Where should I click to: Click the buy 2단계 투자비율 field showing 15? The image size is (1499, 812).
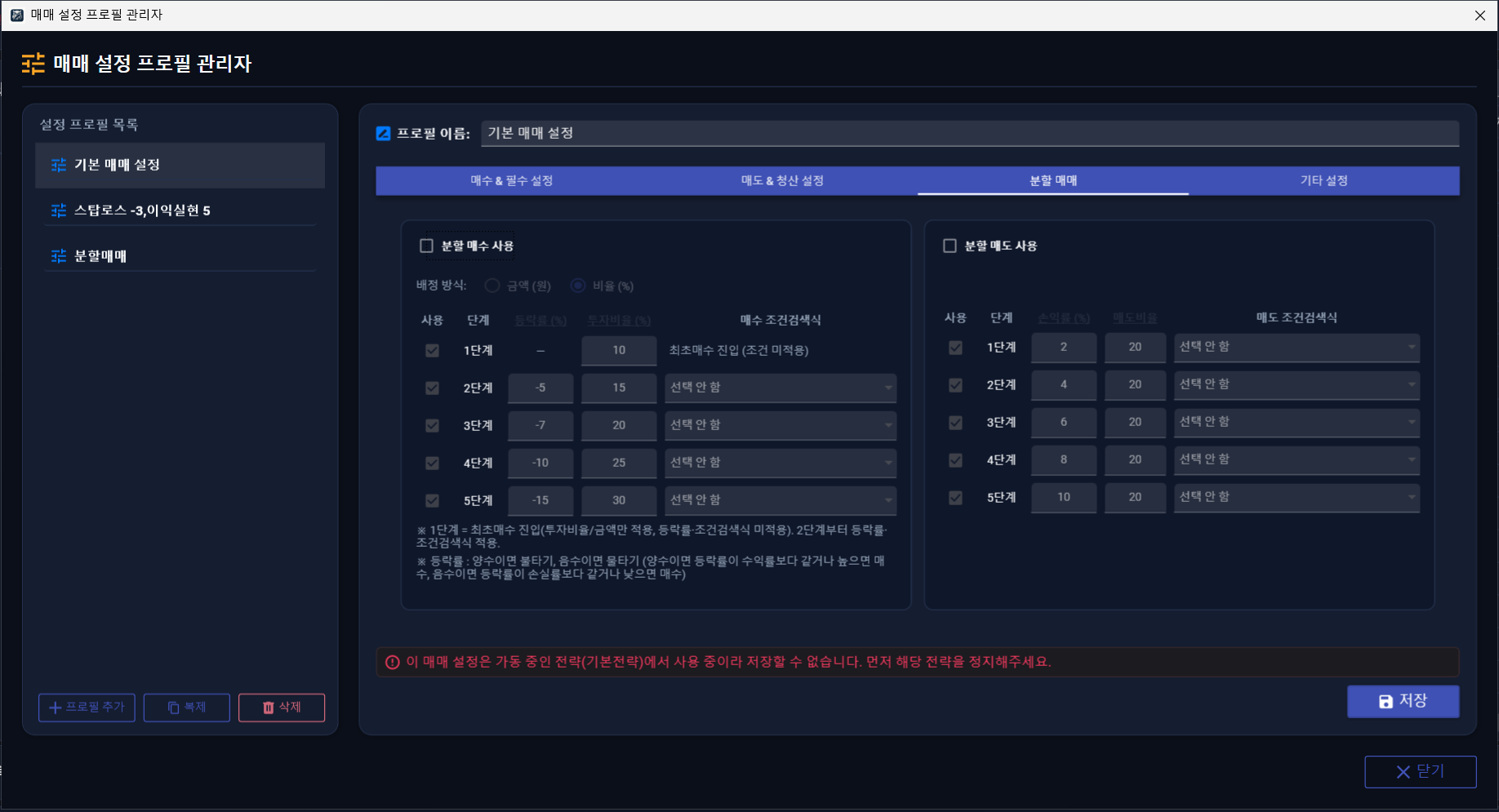coord(619,388)
